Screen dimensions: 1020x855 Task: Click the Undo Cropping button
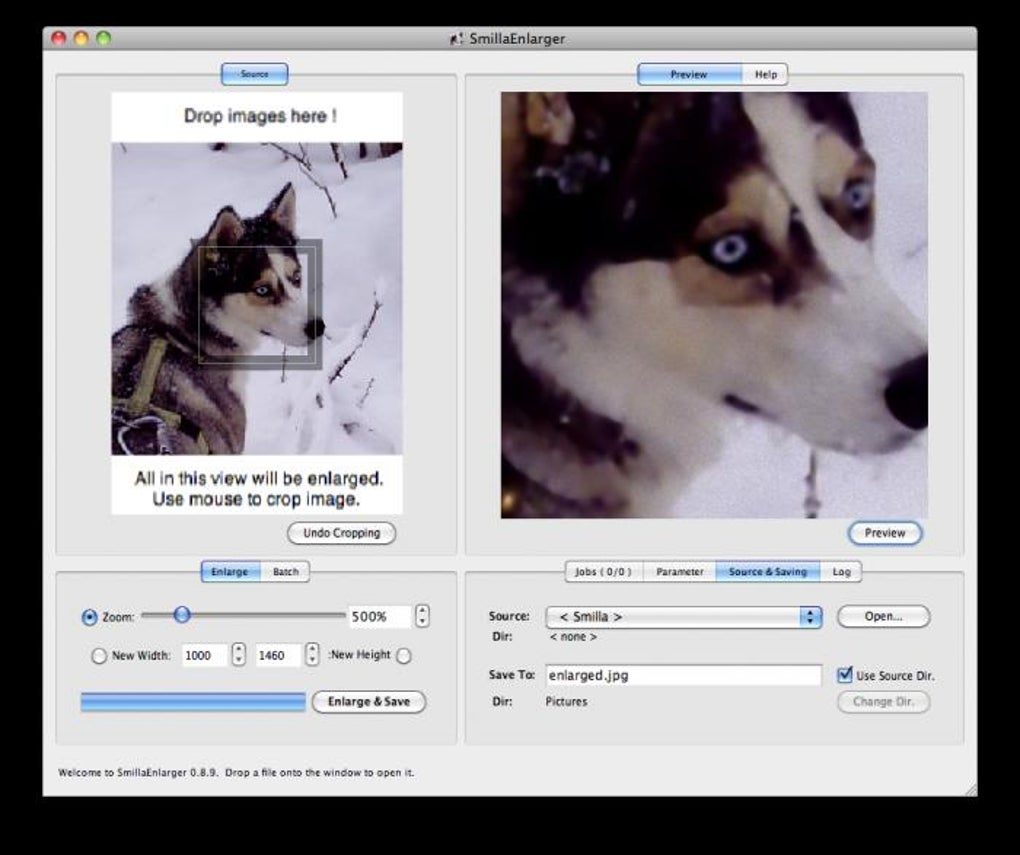click(341, 533)
